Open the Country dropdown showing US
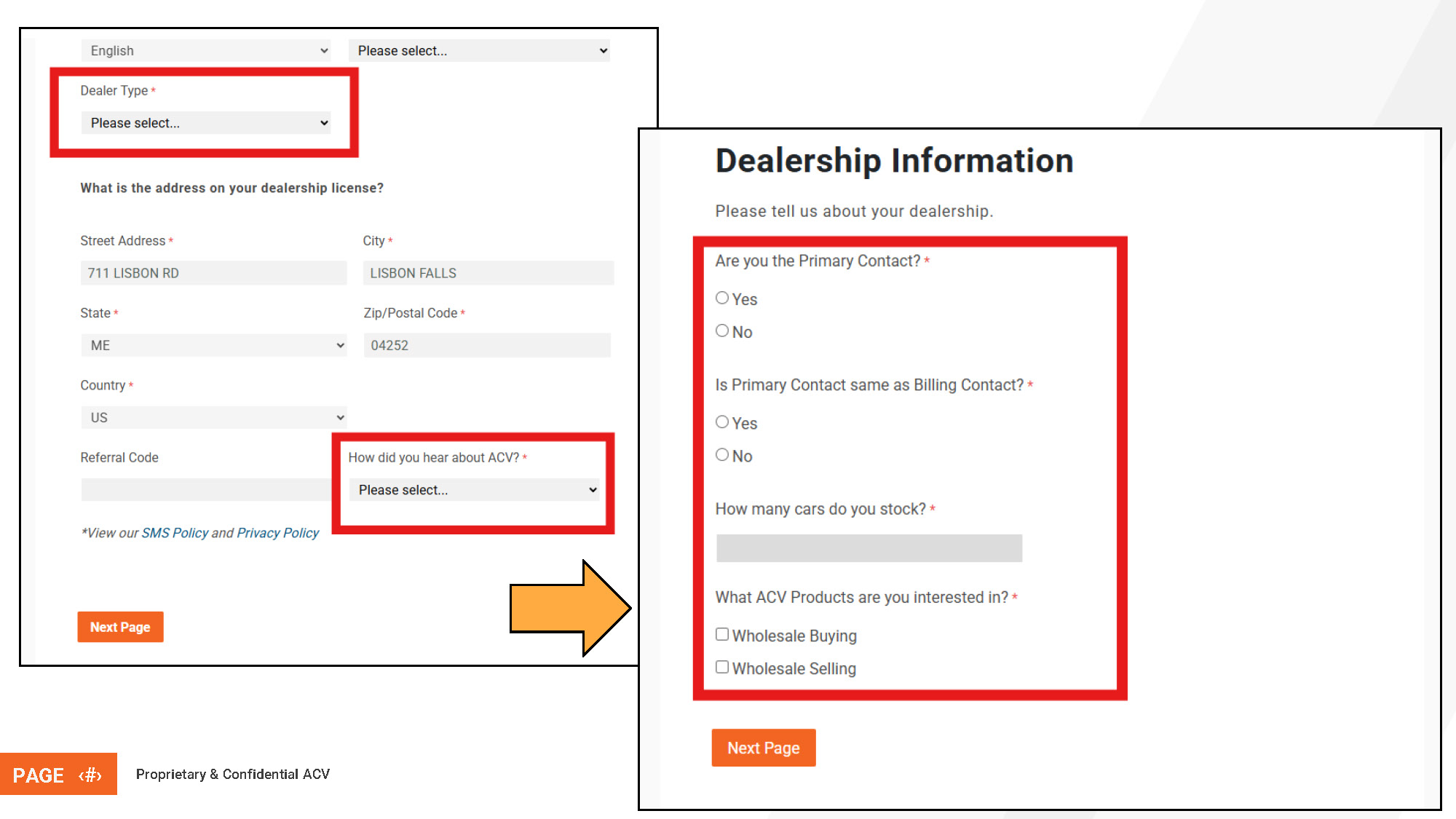The width and height of the screenshot is (1456, 819). (213, 416)
